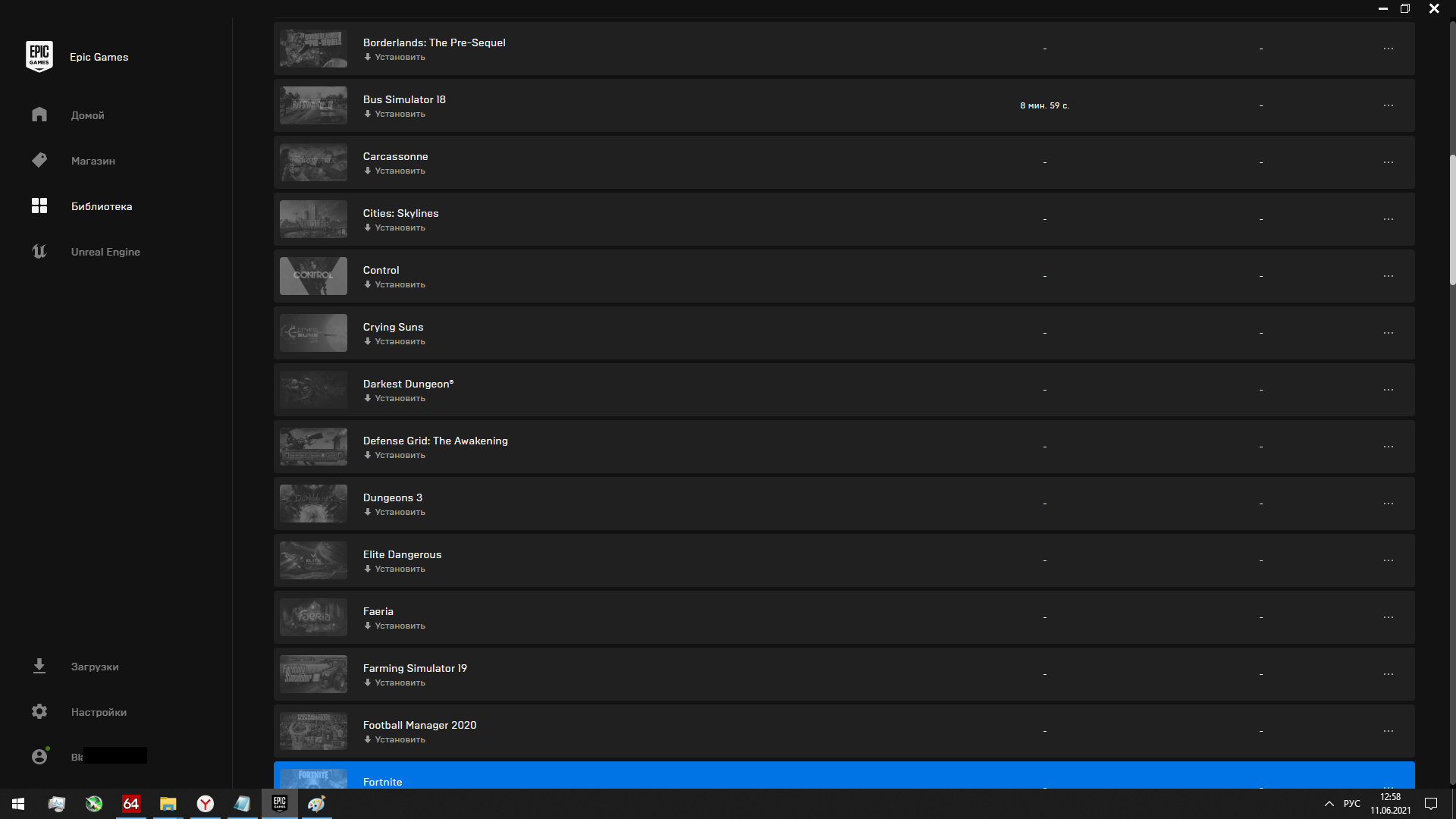This screenshot has height=819, width=1456.
Task: Open options menu for Defense Grid: The Awakening
Action: click(x=1389, y=447)
